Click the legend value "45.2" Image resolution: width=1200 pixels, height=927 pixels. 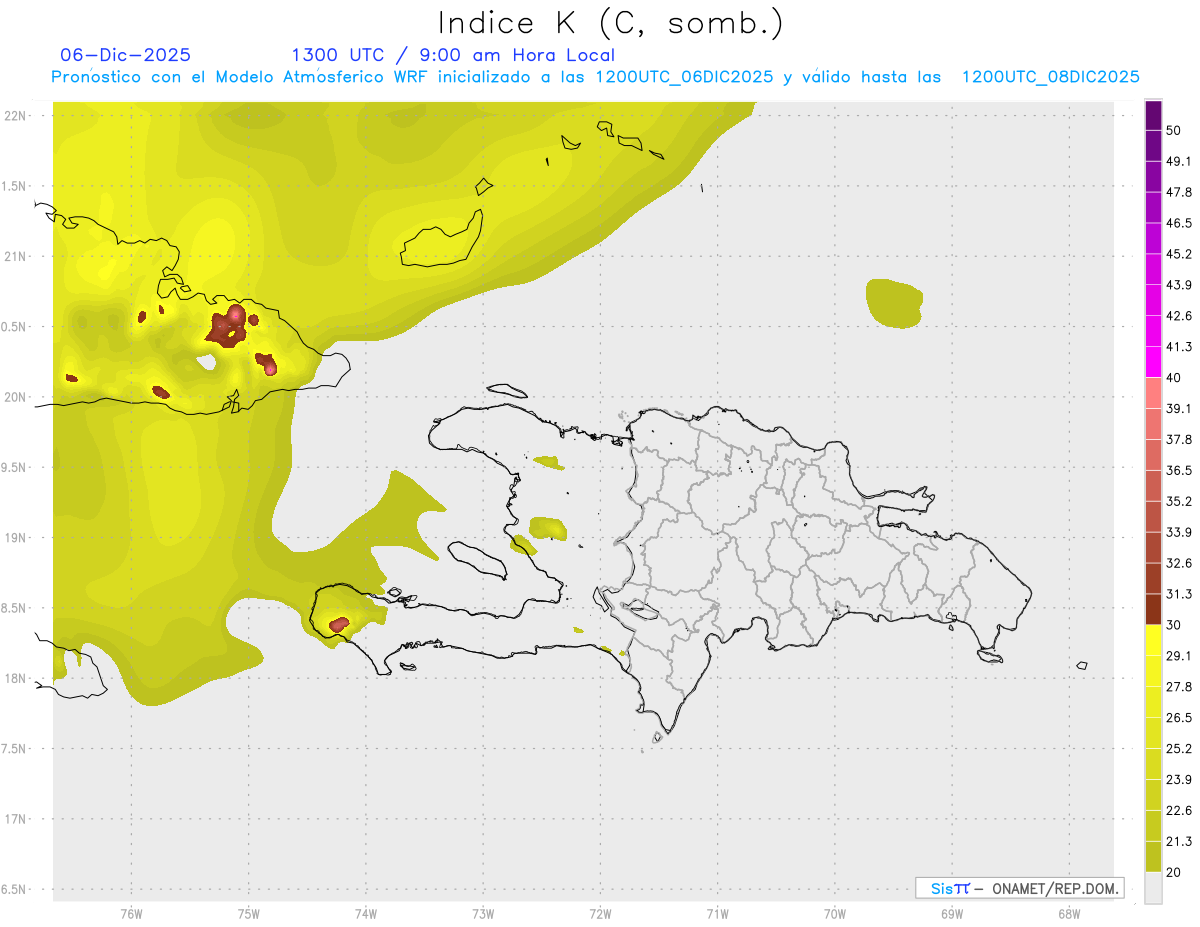tap(1179, 254)
